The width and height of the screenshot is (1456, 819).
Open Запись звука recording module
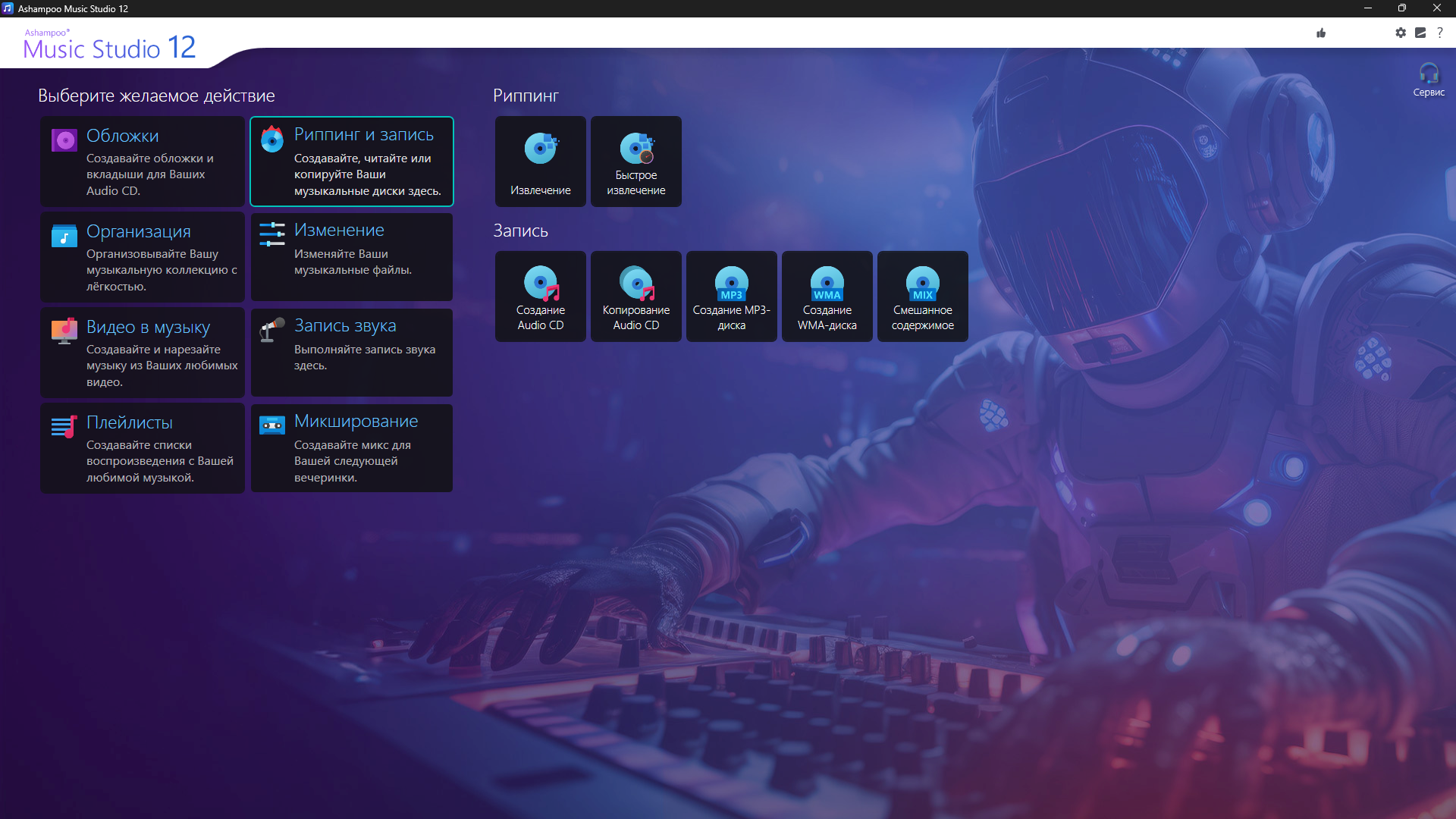(x=352, y=353)
